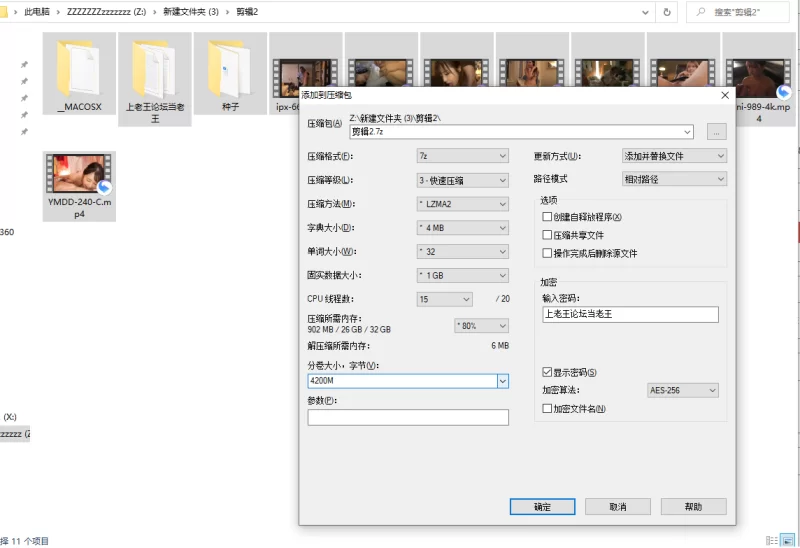This screenshot has width=800, height=548.
Task: Switch Explorer to large icons view
Action: pyautogui.click(x=788, y=540)
